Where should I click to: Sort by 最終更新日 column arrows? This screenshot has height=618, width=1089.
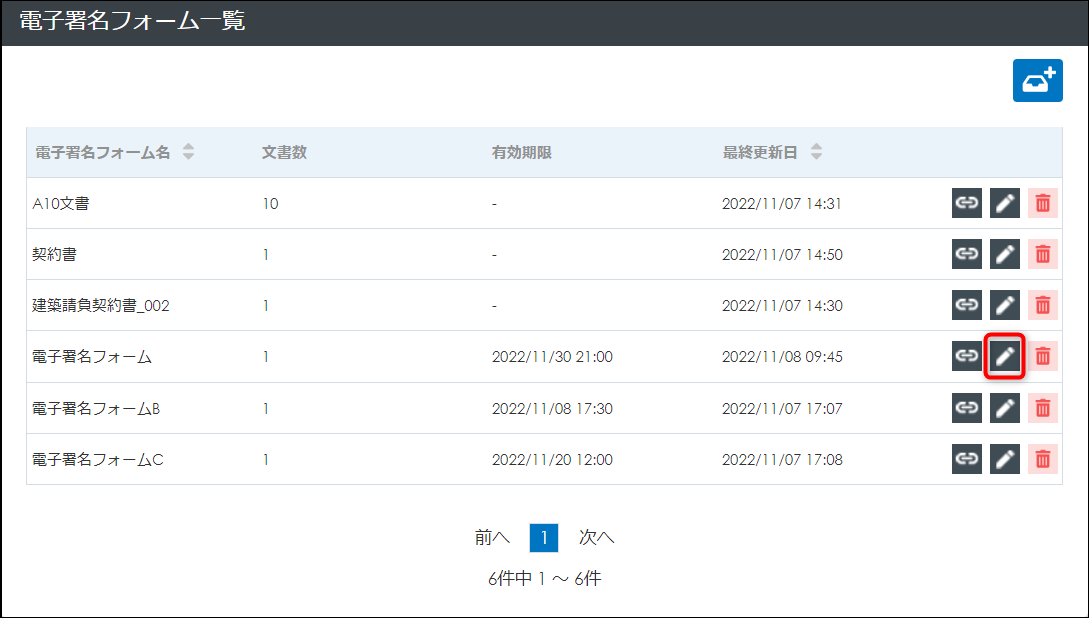tap(817, 152)
